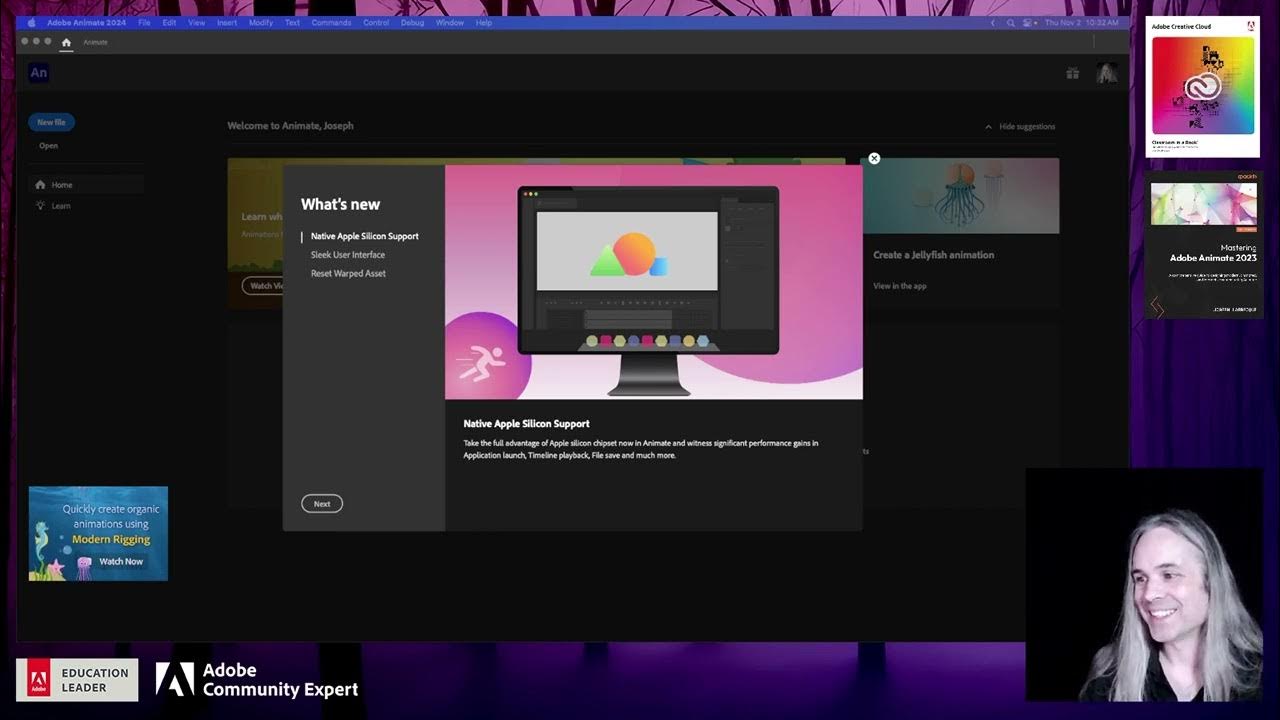The image size is (1280, 720).
Task: Select Native Apple Silicon Support item
Action: tap(364, 236)
